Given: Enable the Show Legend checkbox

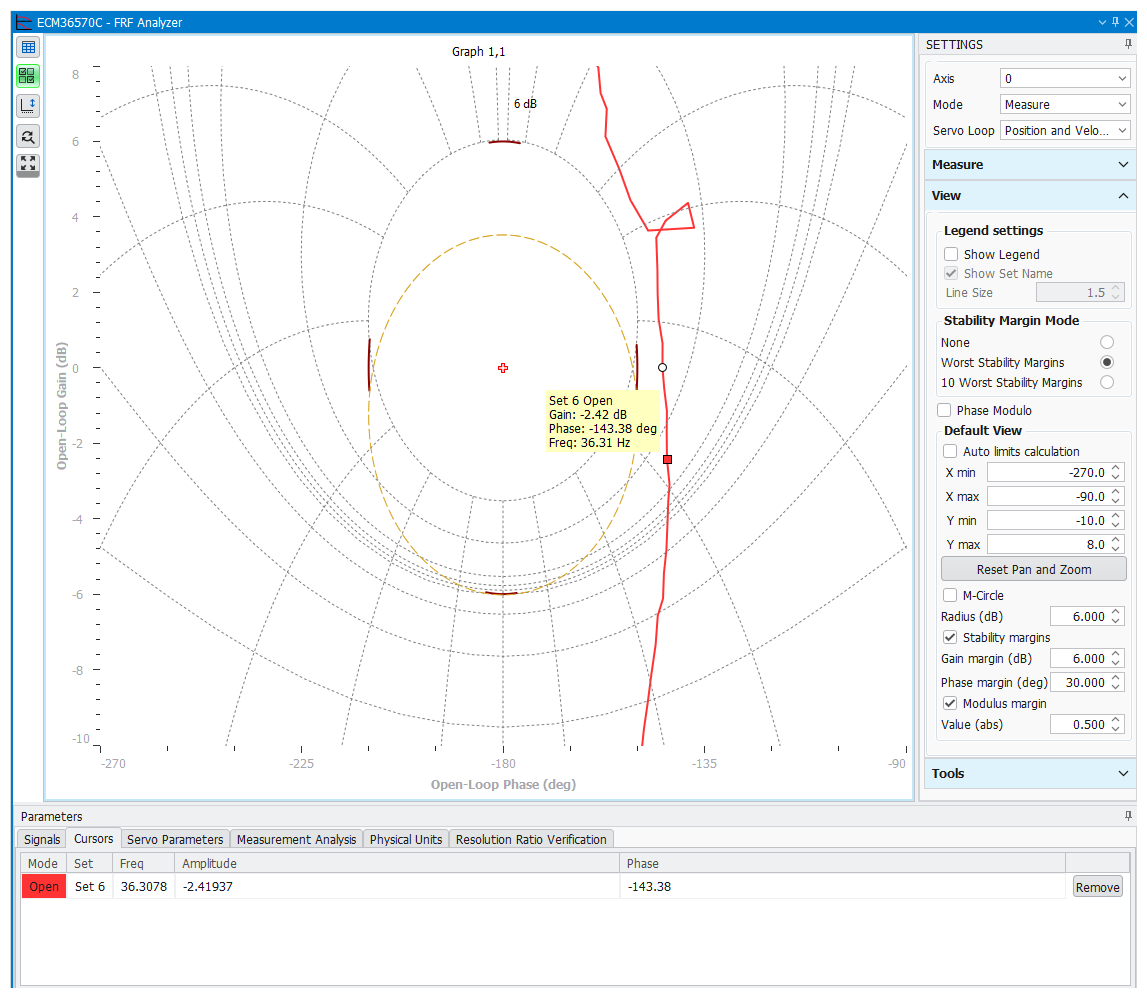Looking at the screenshot, I should (950, 254).
